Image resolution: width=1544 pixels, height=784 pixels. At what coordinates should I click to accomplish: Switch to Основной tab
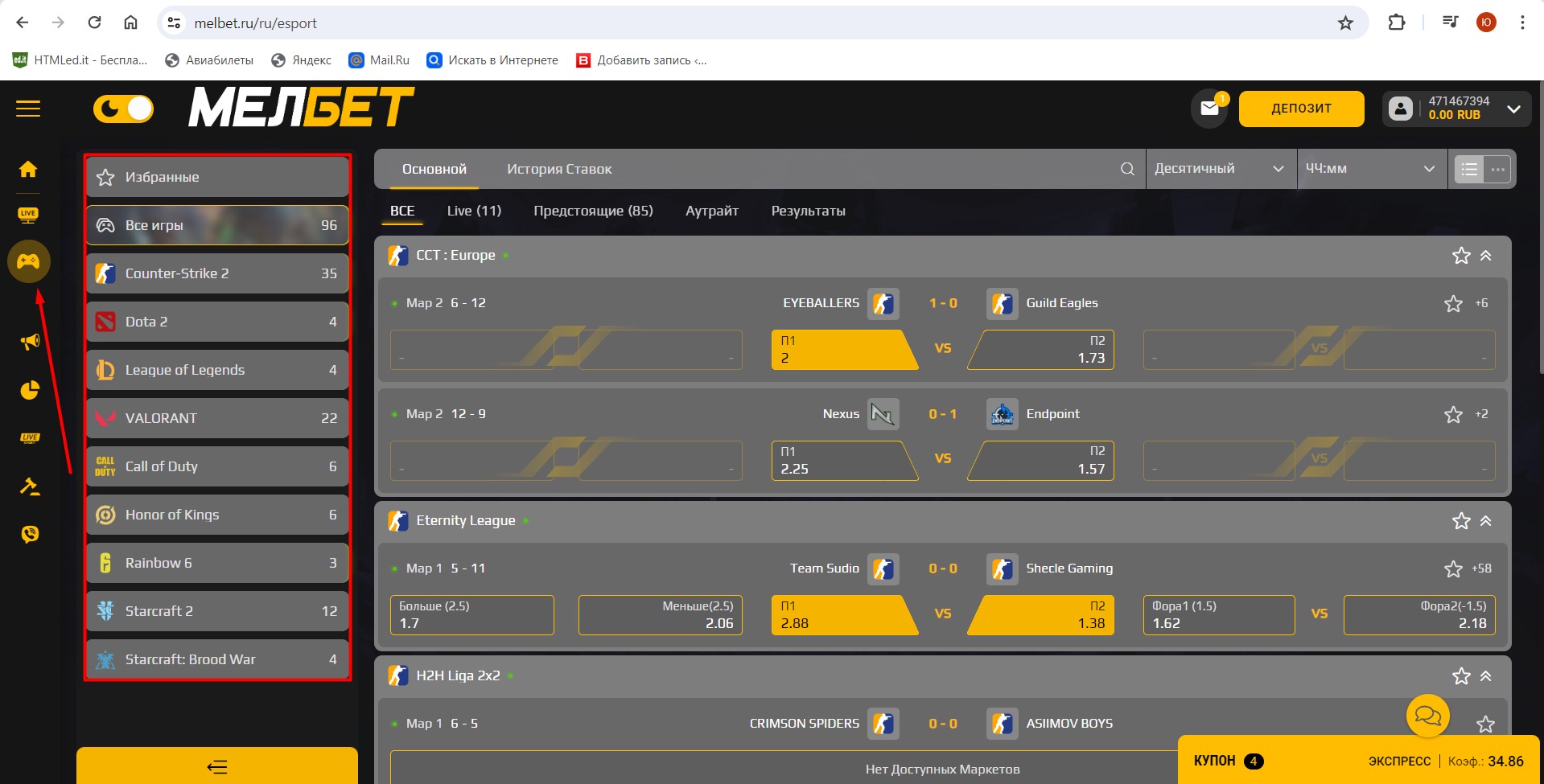point(434,169)
